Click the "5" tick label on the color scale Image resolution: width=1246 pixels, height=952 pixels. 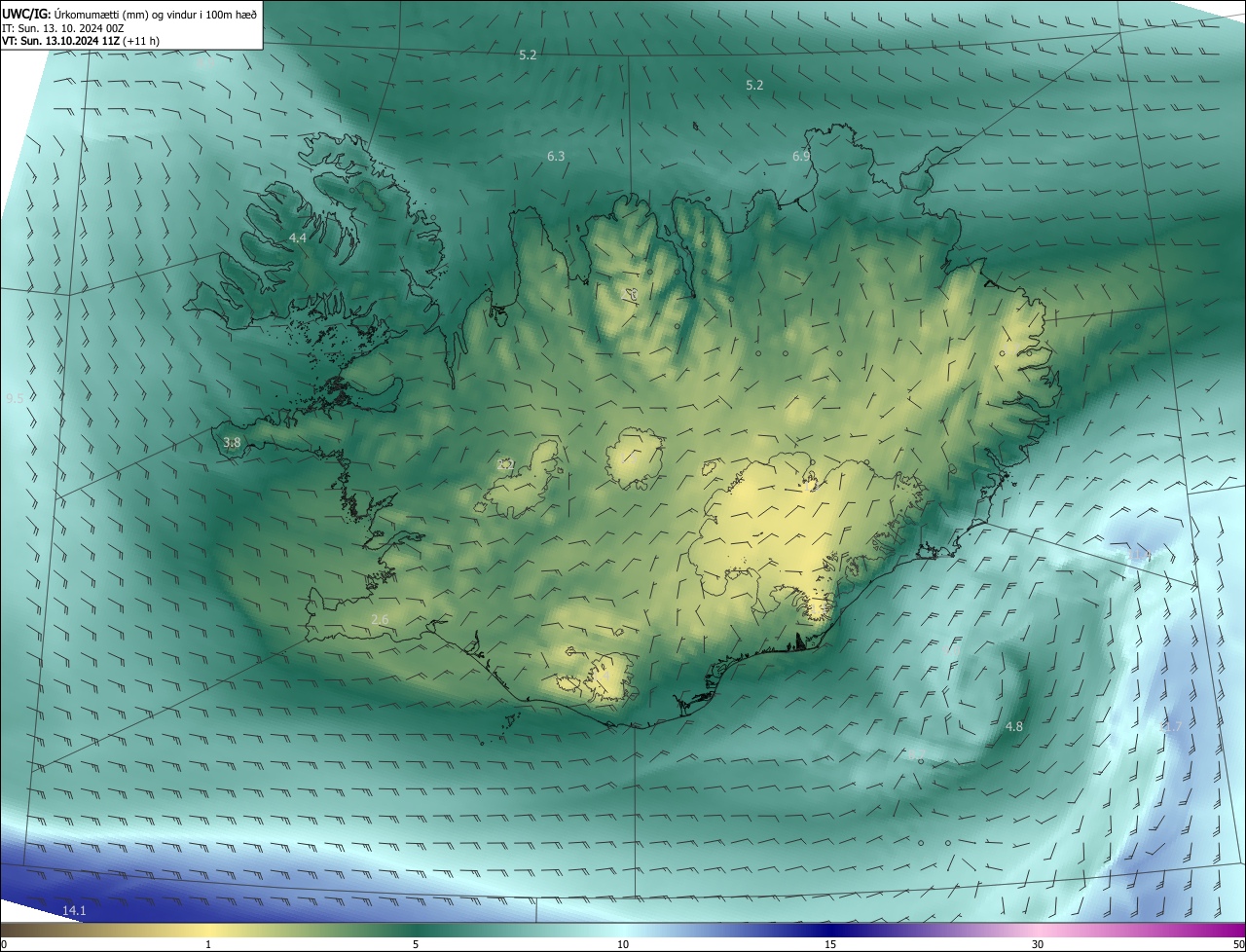pyautogui.click(x=416, y=945)
